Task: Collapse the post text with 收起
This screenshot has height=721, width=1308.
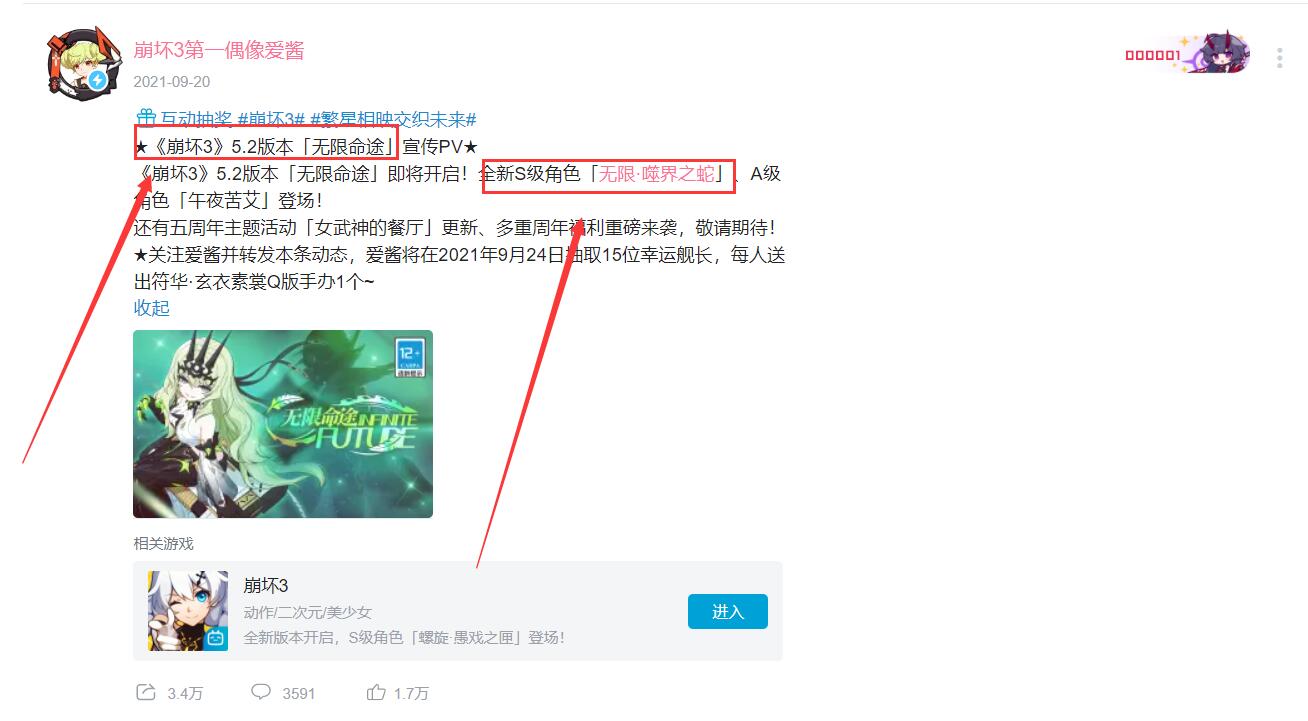Action: click(x=152, y=308)
